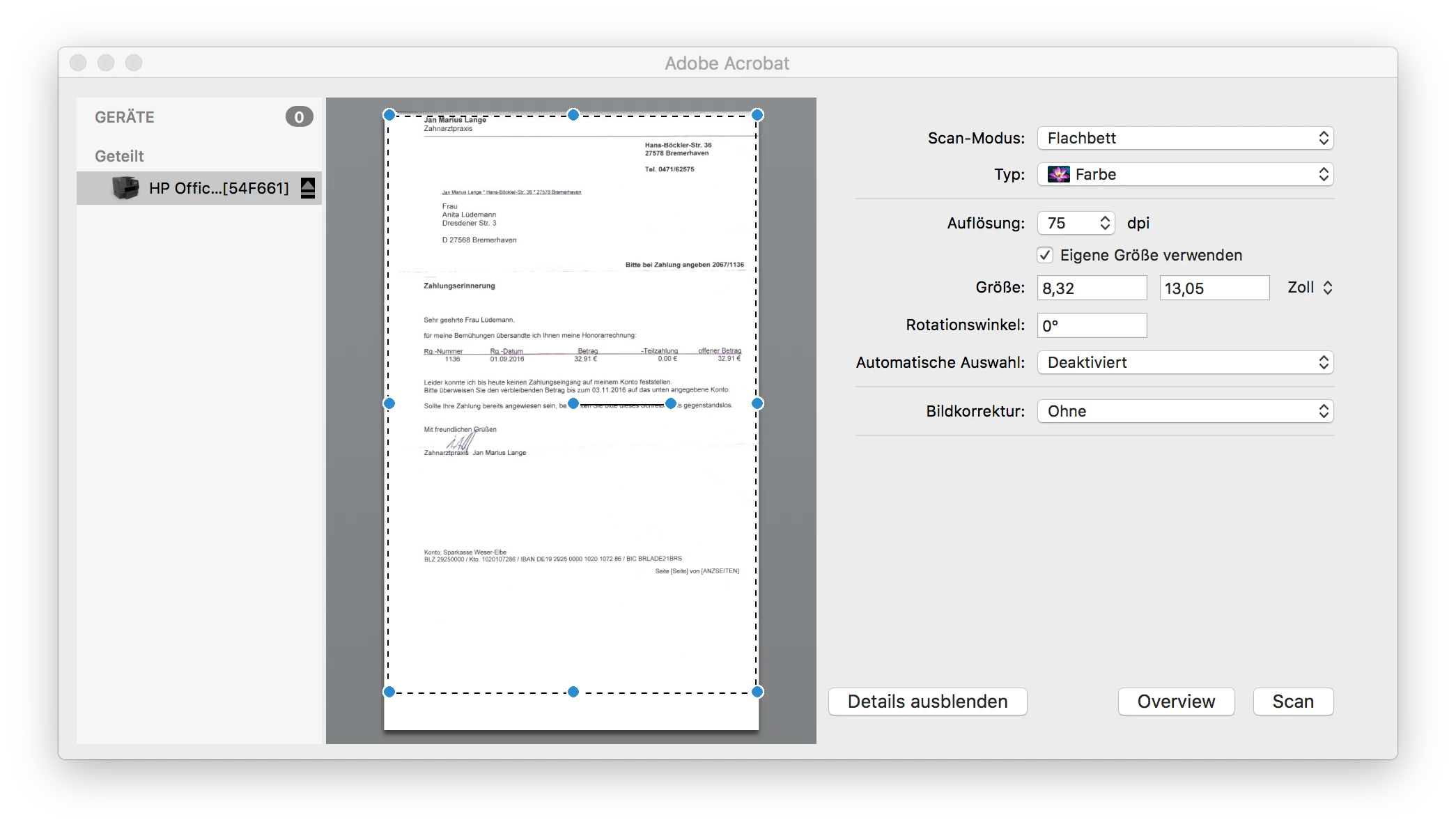Grab the top-left selection corner handle
1456x829 pixels.
(x=389, y=115)
